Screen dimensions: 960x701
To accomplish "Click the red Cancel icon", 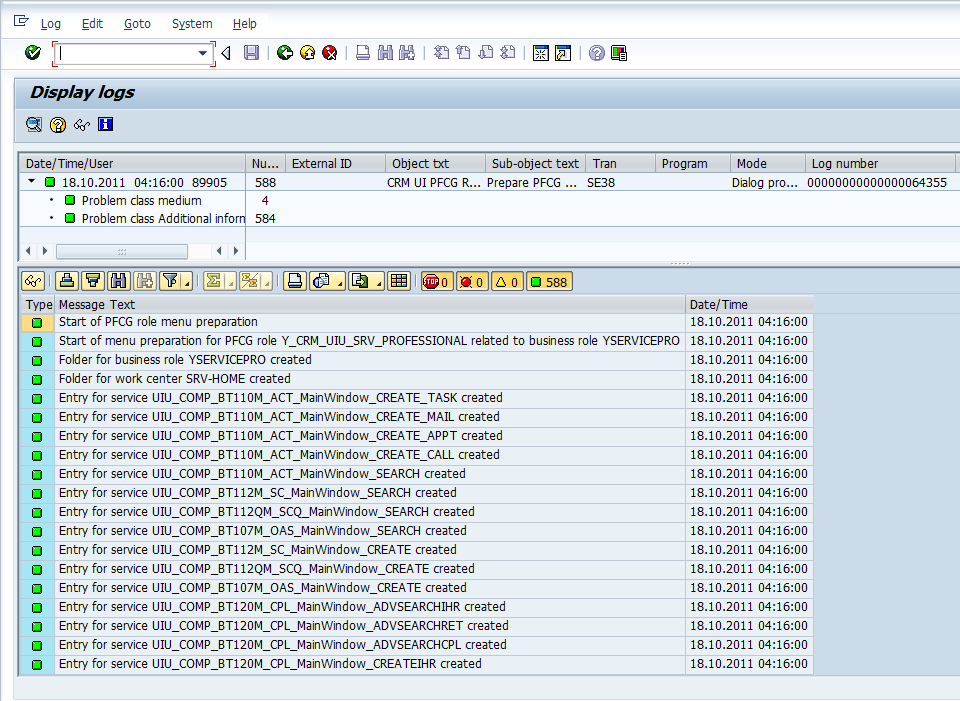I will click(x=329, y=53).
